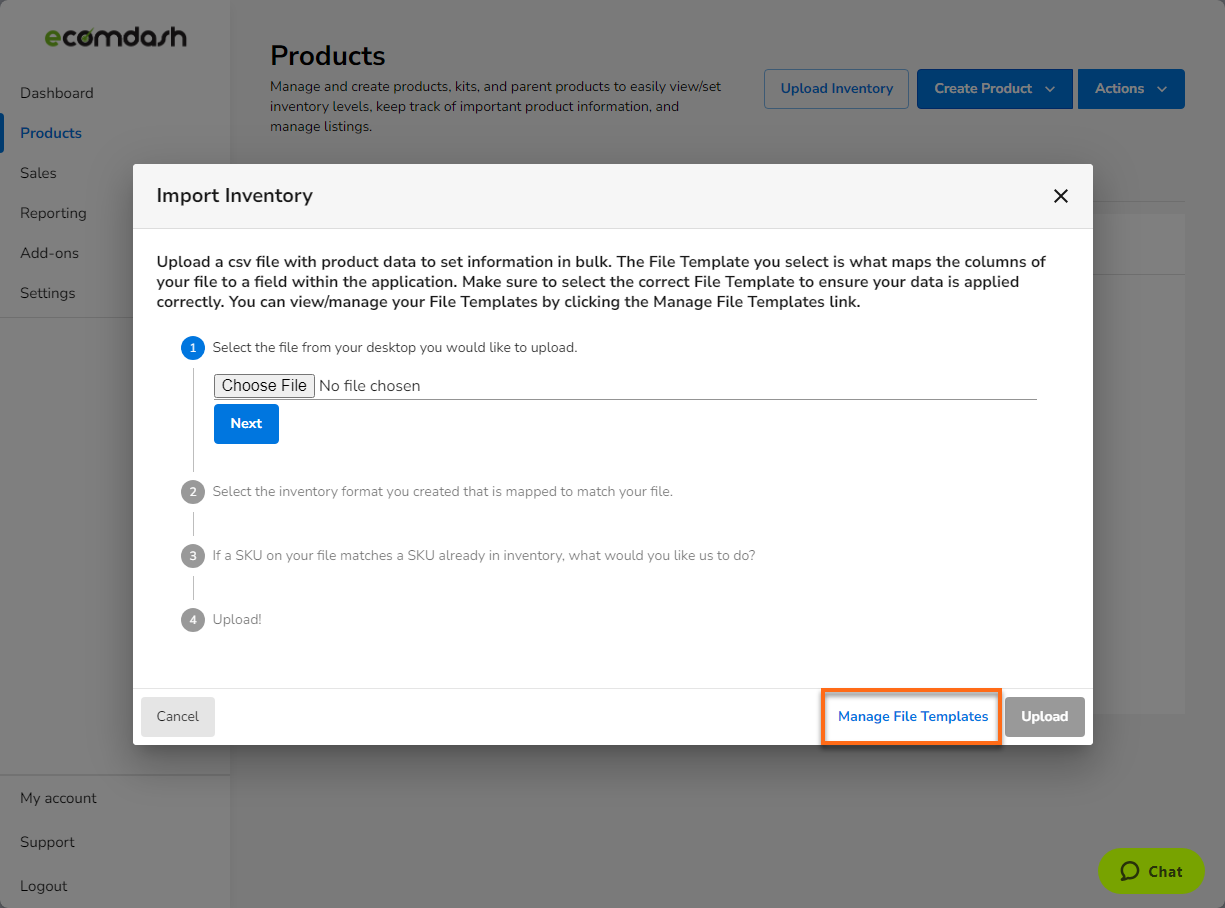Select Products in the sidebar

[x=50, y=133]
